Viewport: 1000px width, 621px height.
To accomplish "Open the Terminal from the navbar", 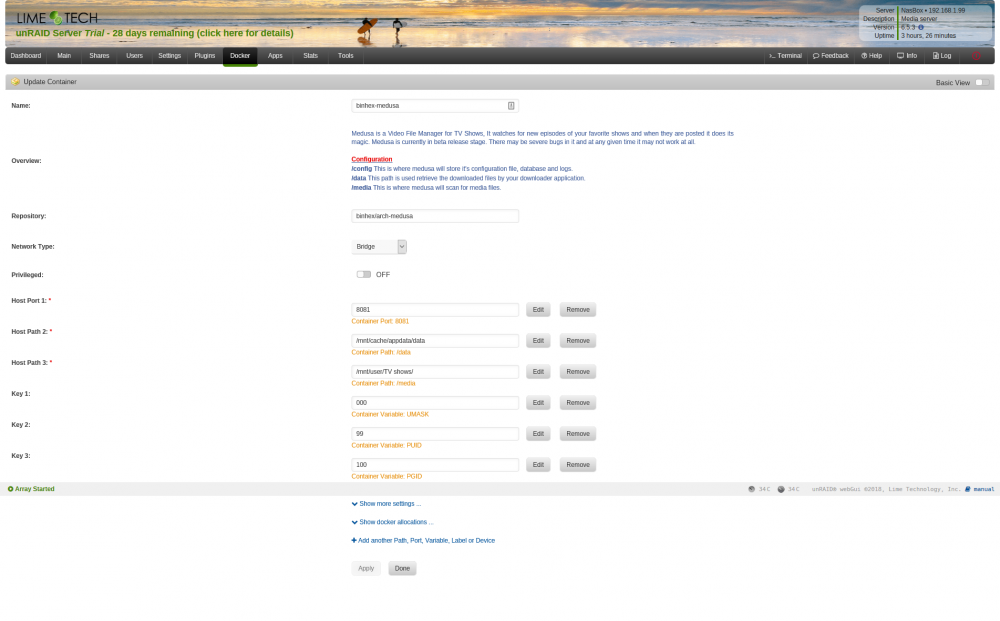I will pos(785,56).
